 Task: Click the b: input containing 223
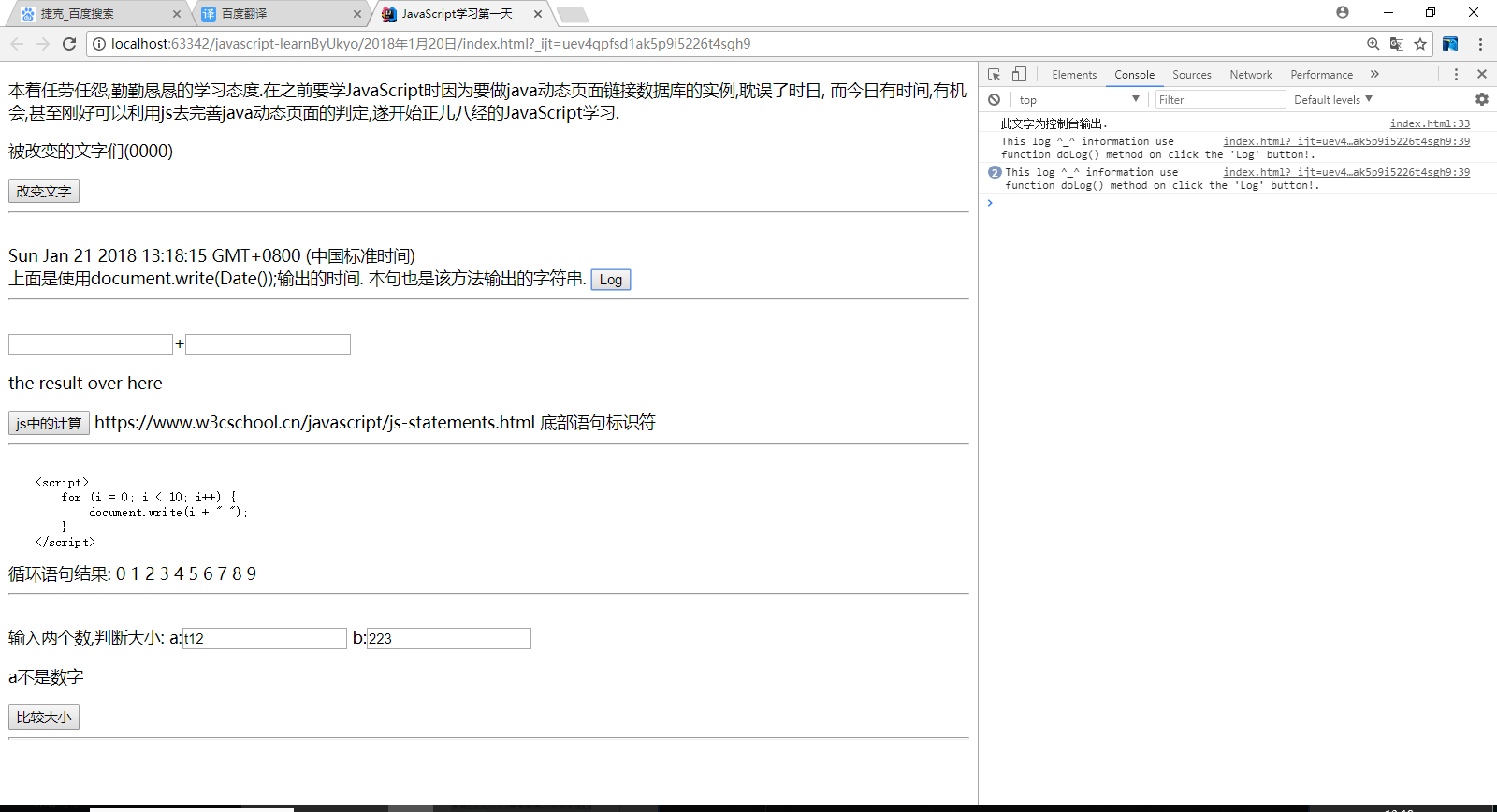[x=449, y=638]
